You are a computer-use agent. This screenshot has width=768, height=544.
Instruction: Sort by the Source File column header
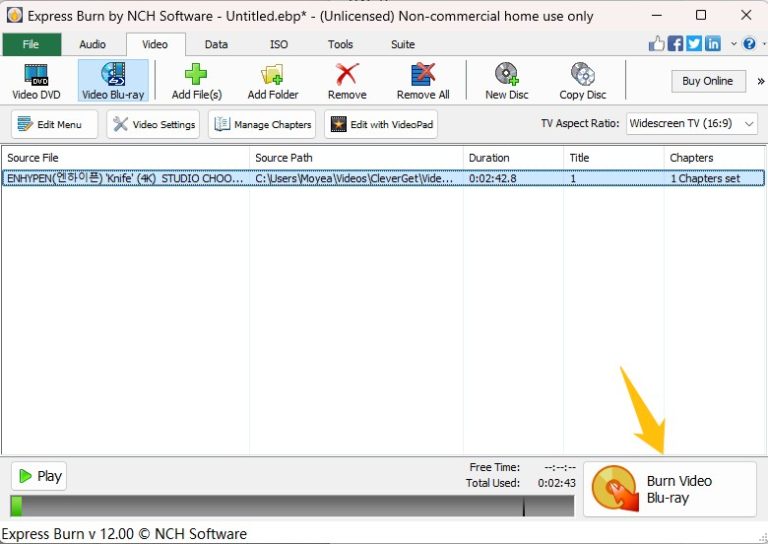[x=125, y=158]
